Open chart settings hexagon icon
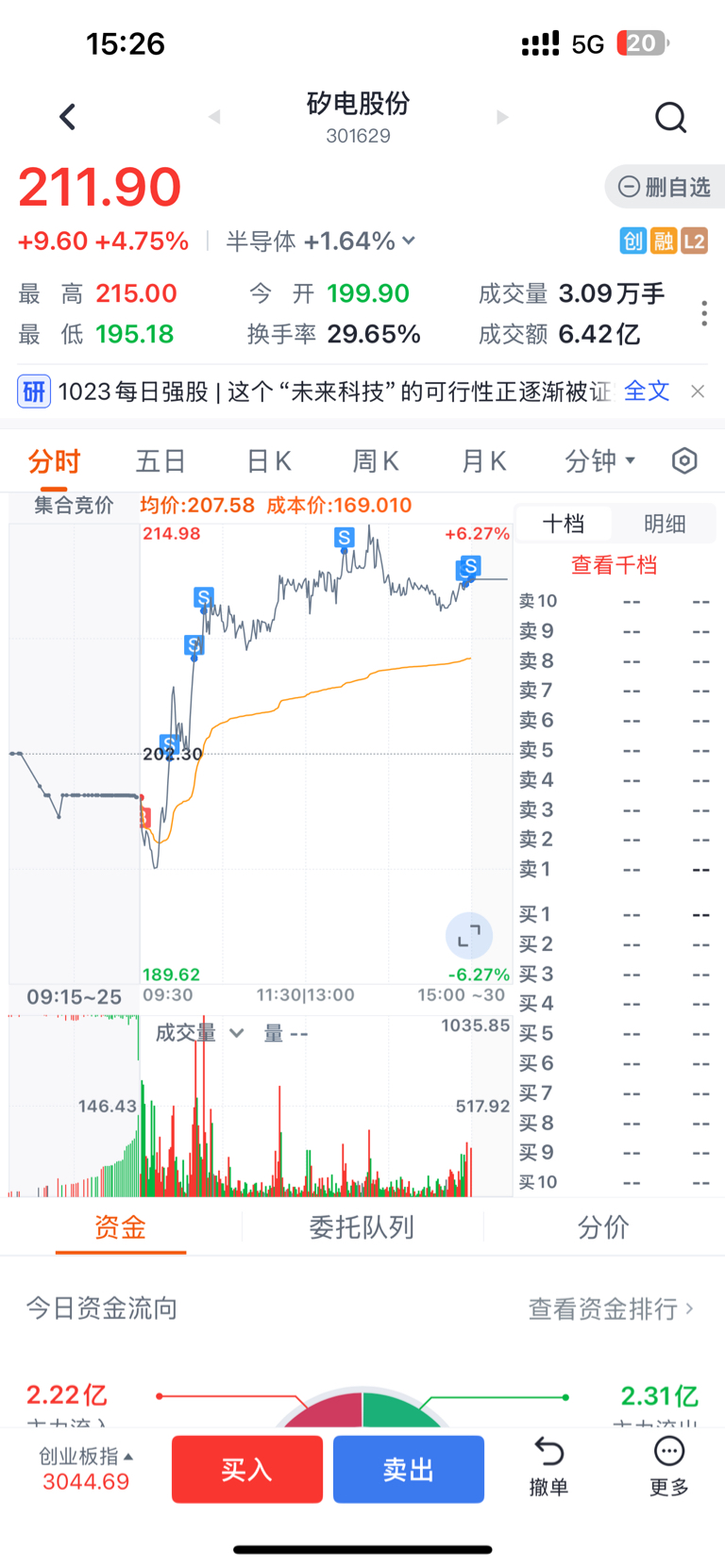The image size is (725, 1568). click(x=684, y=460)
